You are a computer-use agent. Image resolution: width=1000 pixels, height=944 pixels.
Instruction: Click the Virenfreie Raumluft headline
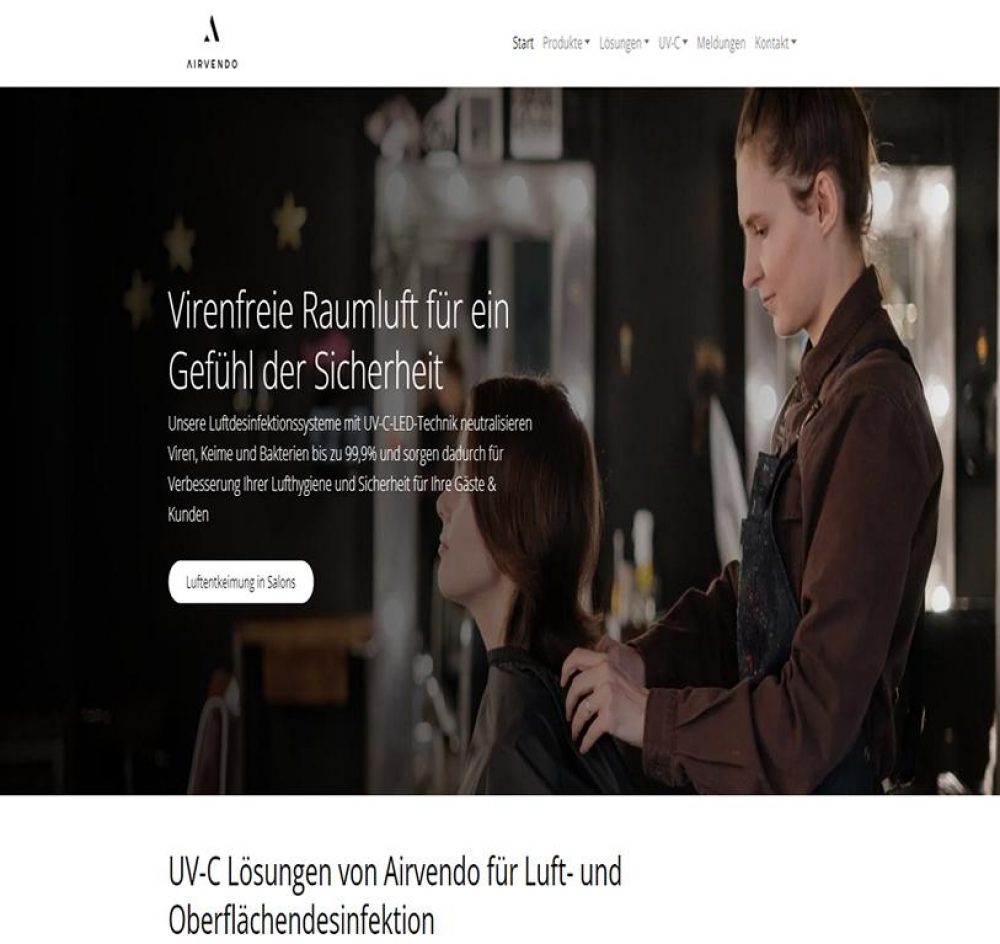(339, 341)
